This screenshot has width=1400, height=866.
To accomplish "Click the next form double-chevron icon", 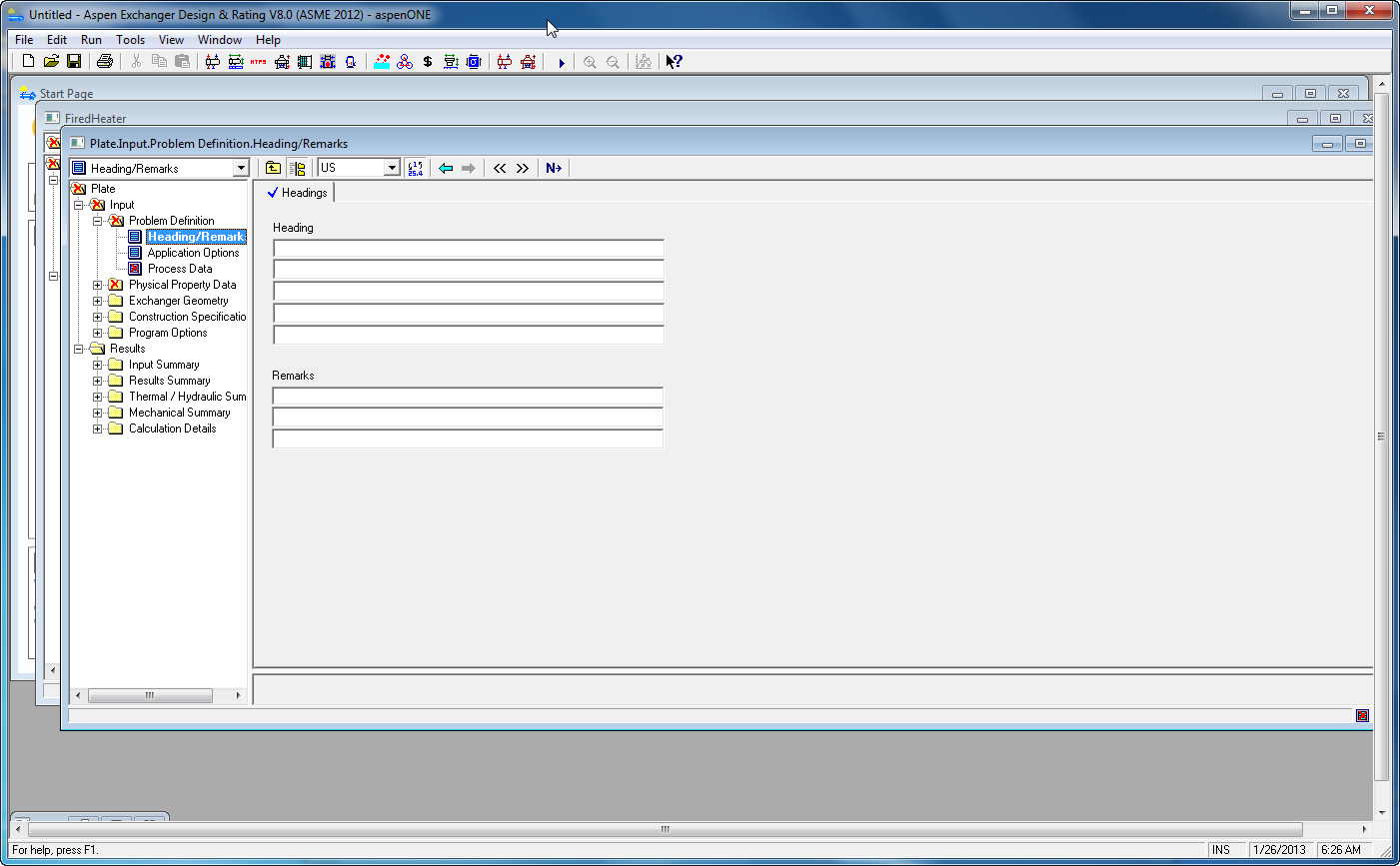I will tap(523, 168).
